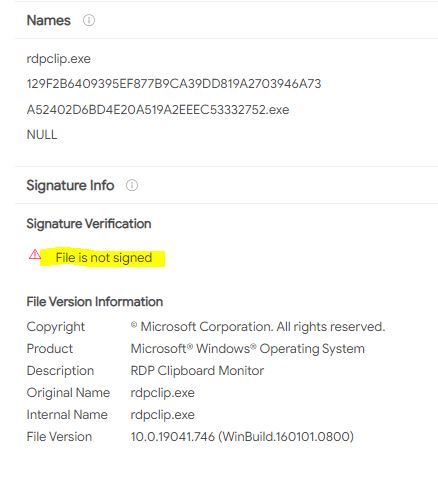Click the Original Name label
The width and height of the screenshot is (438, 481).
tap(68, 393)
